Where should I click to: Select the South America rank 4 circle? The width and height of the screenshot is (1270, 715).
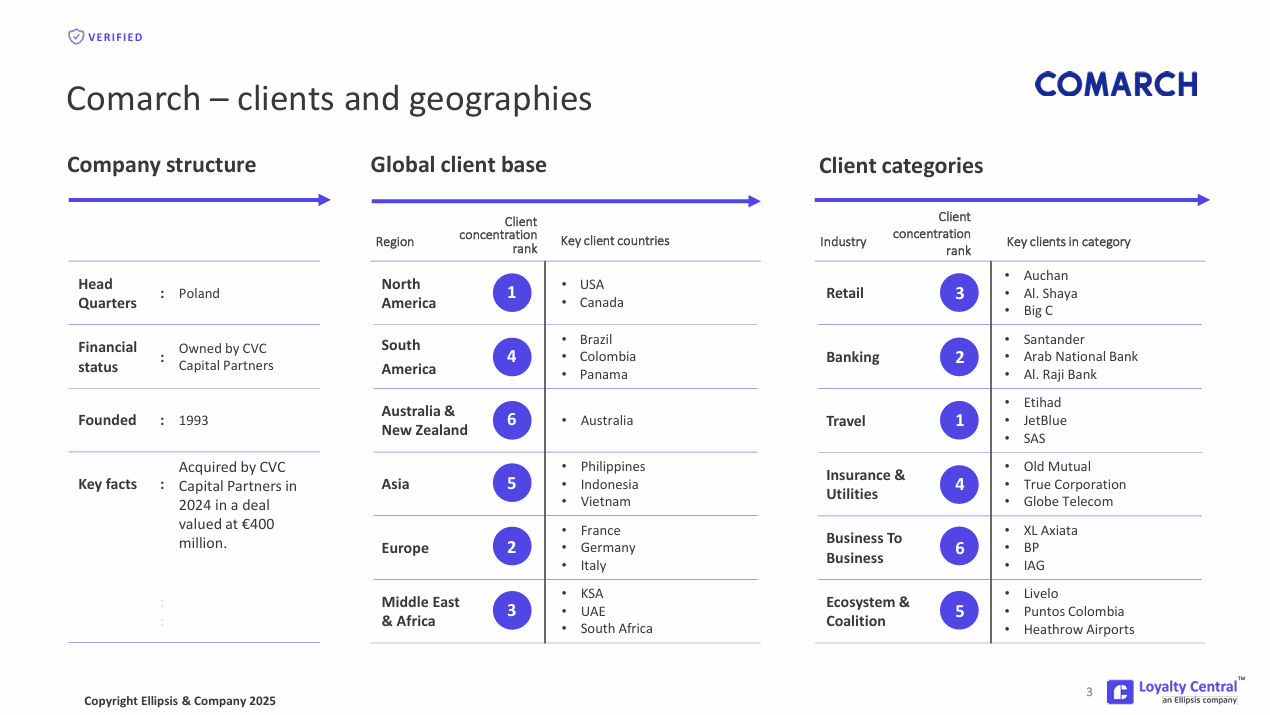pyautogui.click(x=512, y=357)
